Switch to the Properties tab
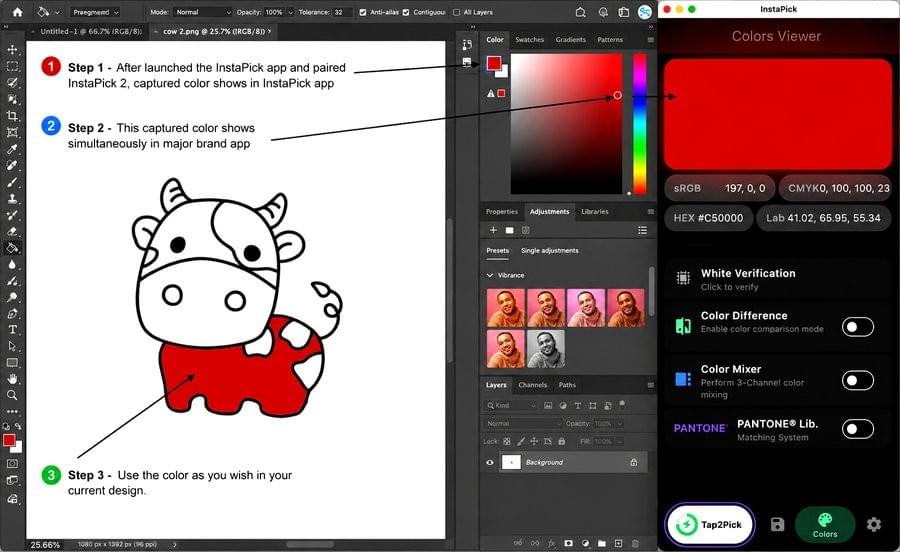The width and height of the screenshot is (900, 552). pos(502,212)
